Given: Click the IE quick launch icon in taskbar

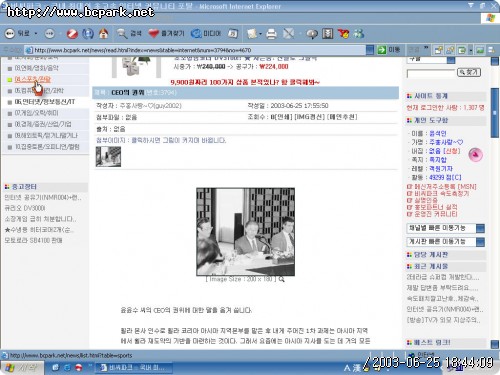Looking at the screenshot, I should 67,368.
